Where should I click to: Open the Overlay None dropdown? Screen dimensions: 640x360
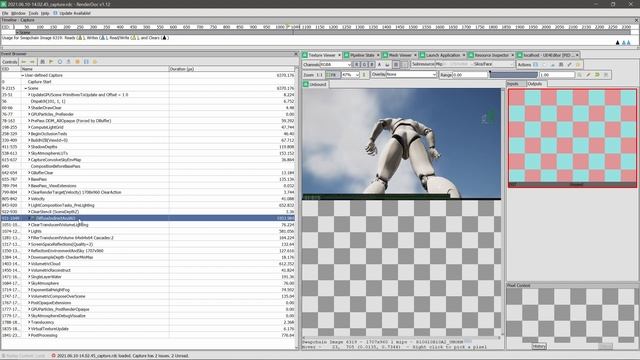pos(411,75)
